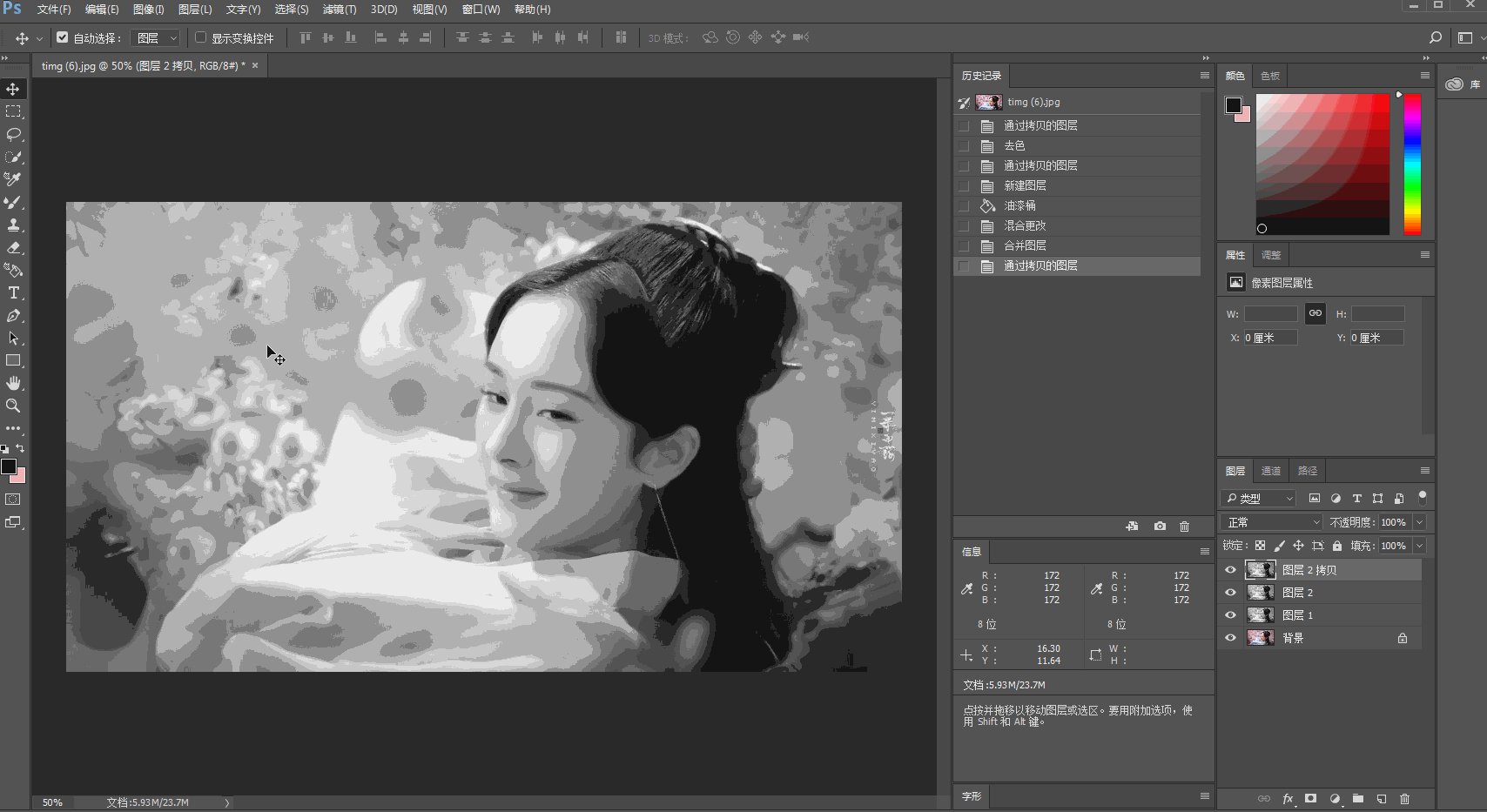Open the 文件(F) menu

tap(54, 10)
